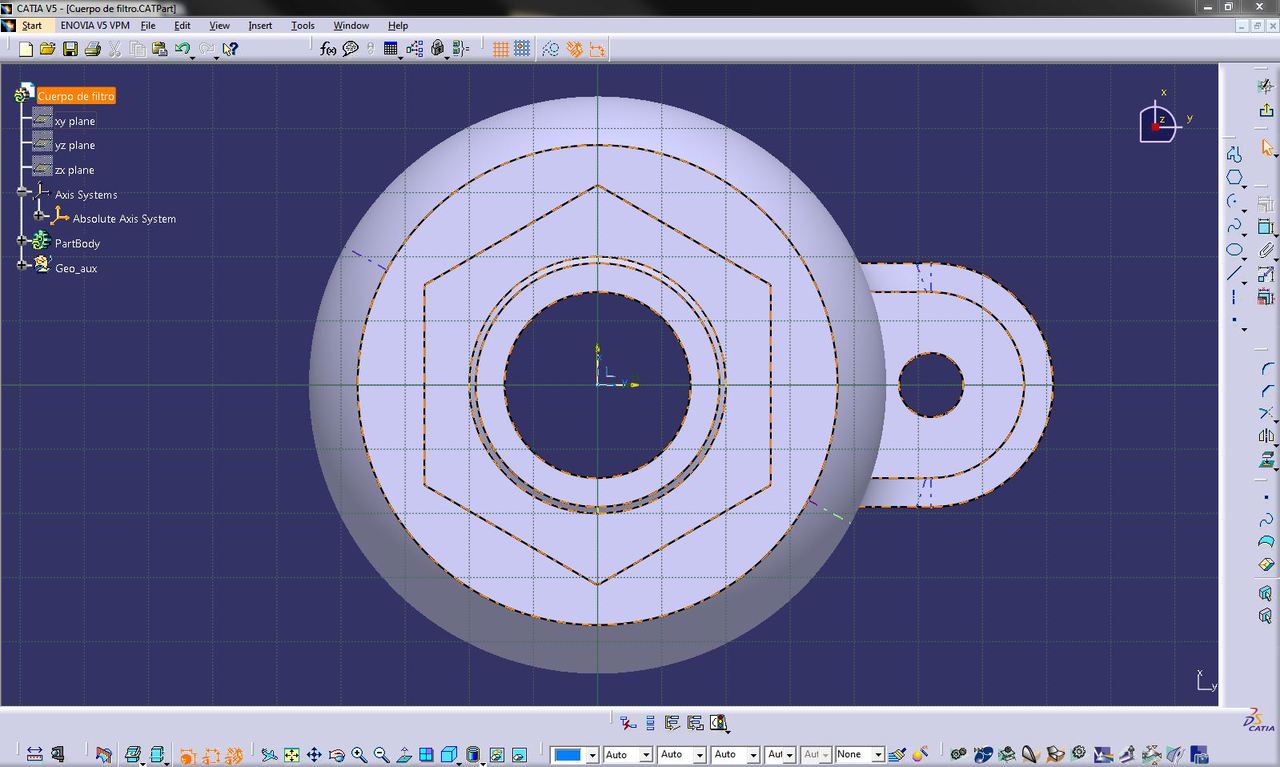Open the Design Table icon
The image size is (1280, 767).
(x=391, y=49)
